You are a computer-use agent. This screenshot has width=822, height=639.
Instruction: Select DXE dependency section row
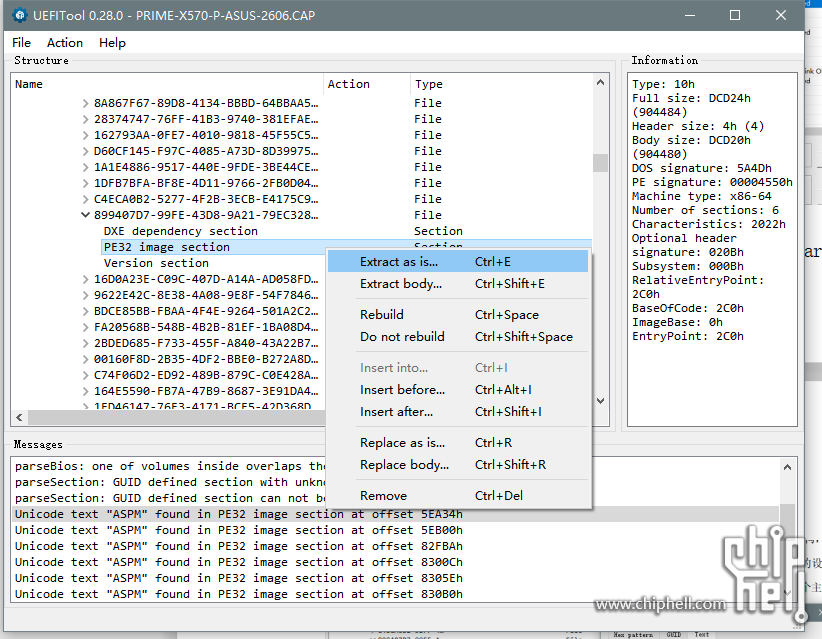(180, 231)
